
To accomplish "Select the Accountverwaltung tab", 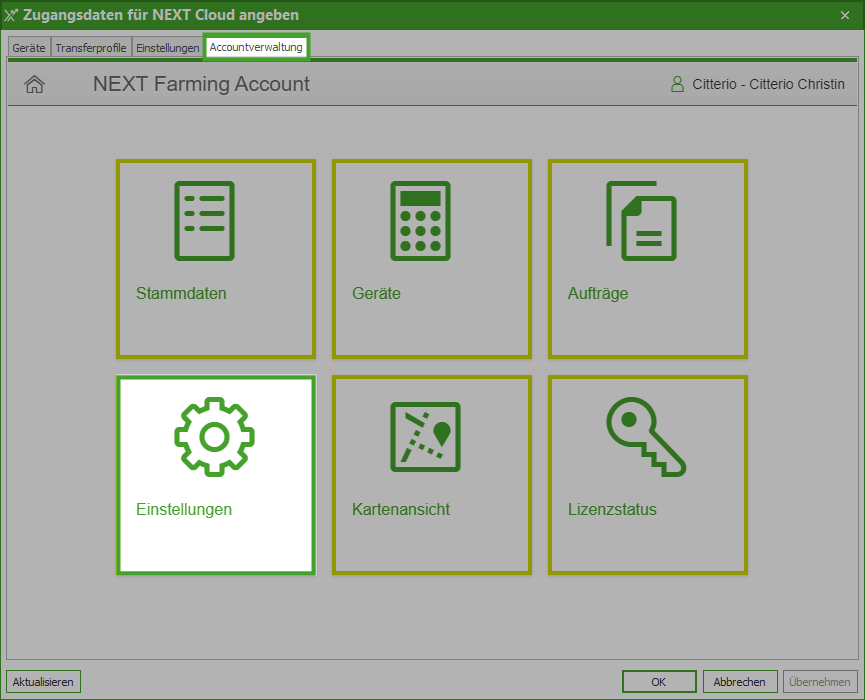I will point(256,47).
